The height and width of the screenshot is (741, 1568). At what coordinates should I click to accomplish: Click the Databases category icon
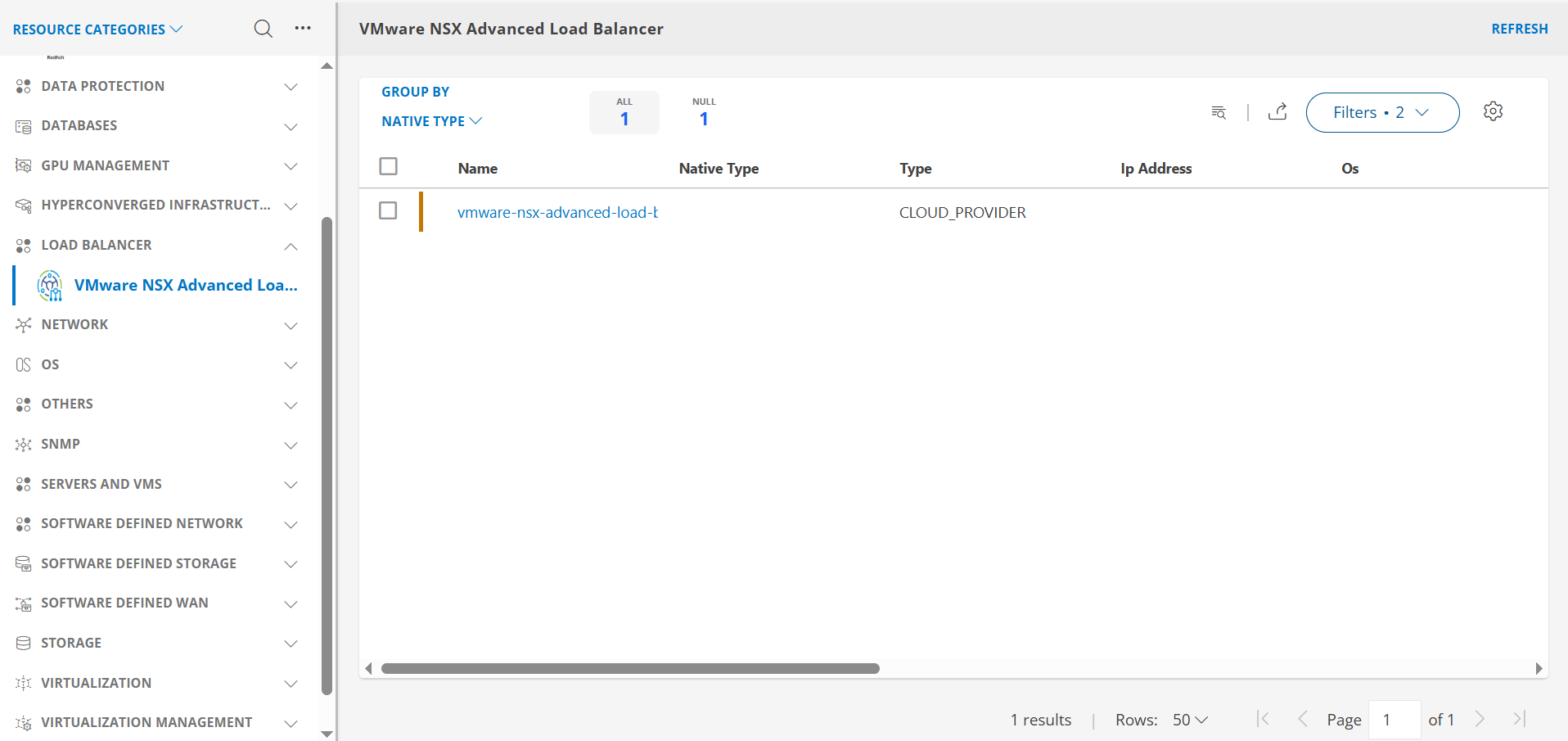[23, 125]
